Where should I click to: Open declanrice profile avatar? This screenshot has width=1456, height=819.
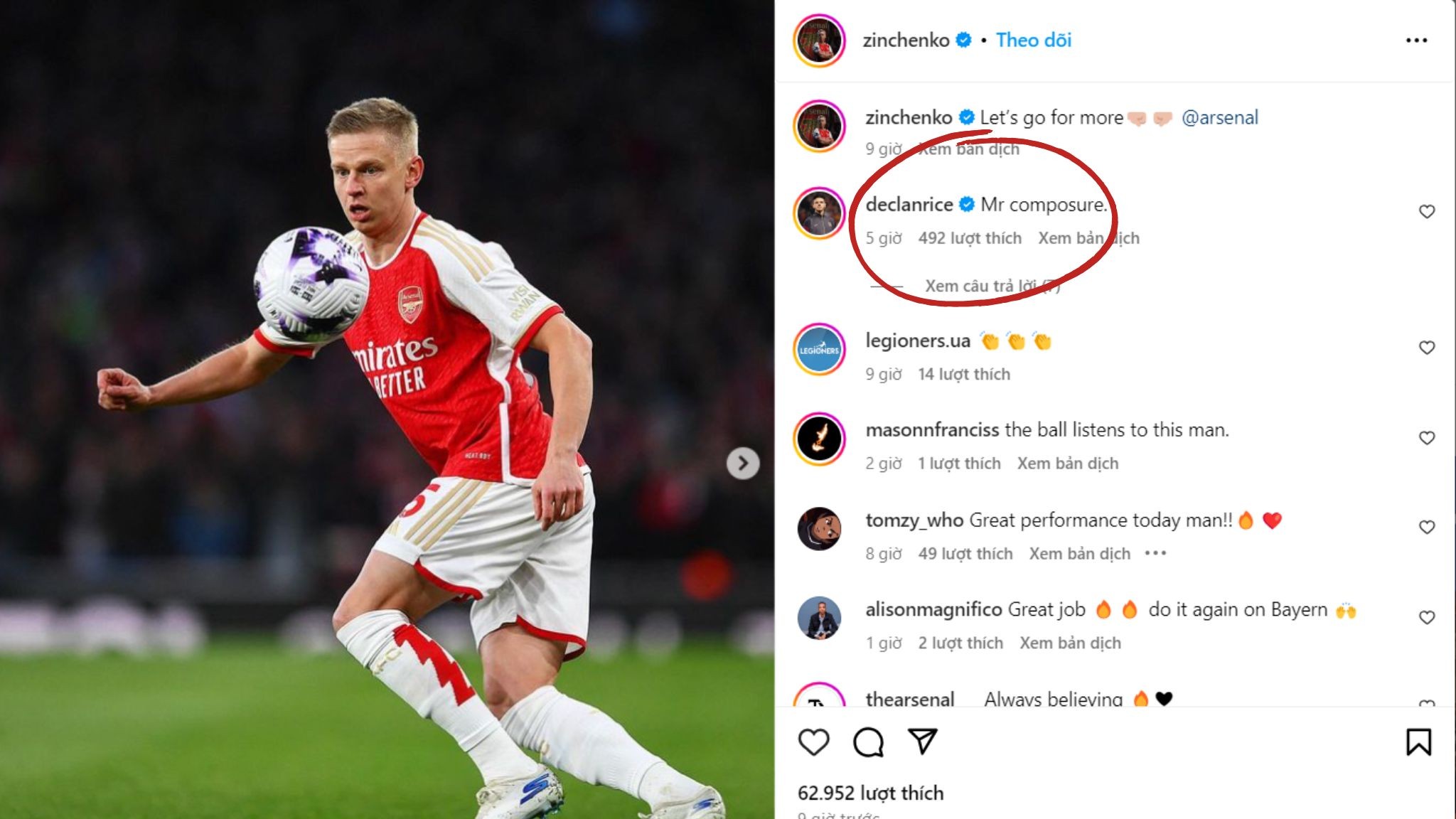(819, 213)
